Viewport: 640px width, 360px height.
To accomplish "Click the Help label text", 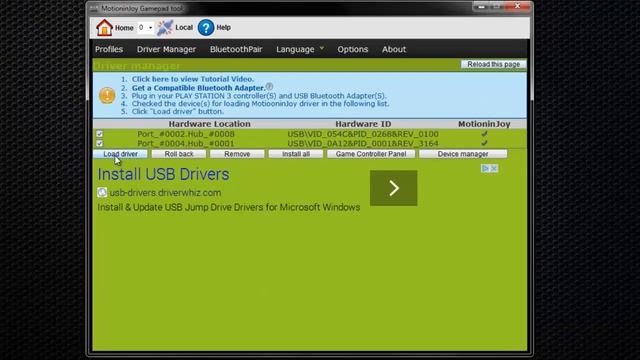I will pos(223,27).
